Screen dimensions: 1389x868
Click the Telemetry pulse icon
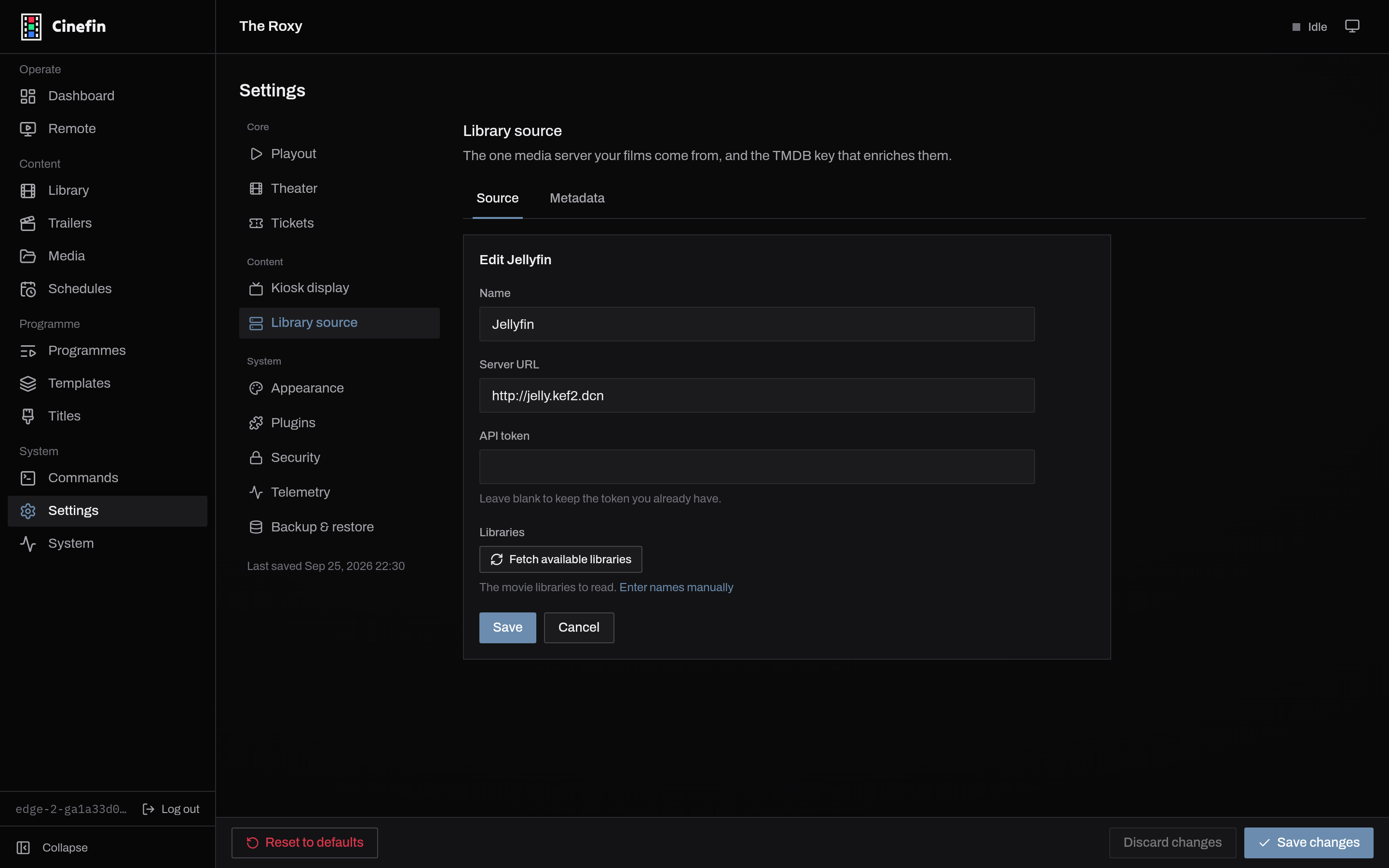point(256,492)
